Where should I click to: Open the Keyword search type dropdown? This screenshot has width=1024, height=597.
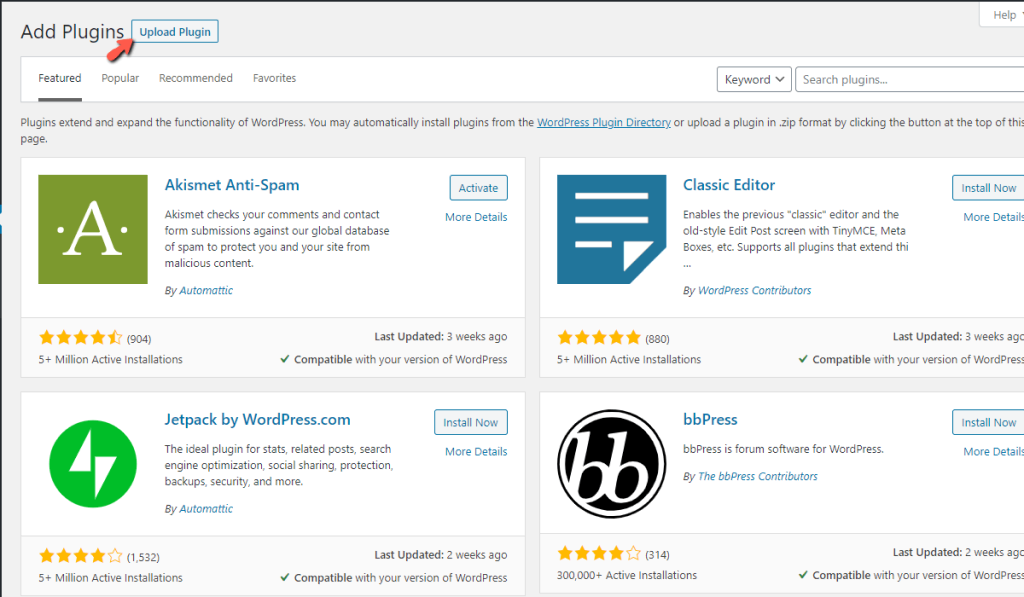click(754, 79)
